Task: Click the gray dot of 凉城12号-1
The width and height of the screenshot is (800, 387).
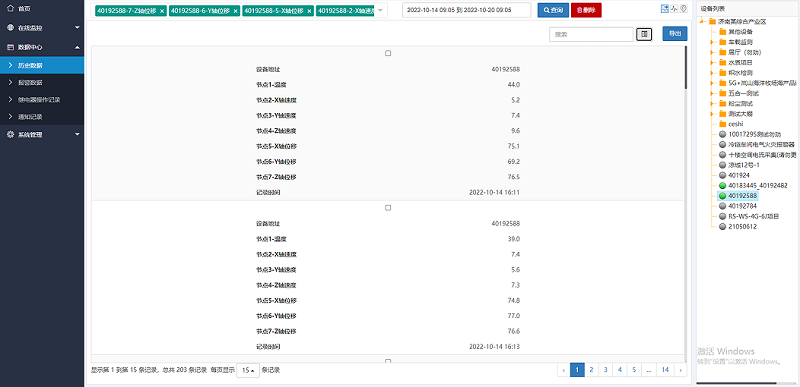Action: [722, 165]
